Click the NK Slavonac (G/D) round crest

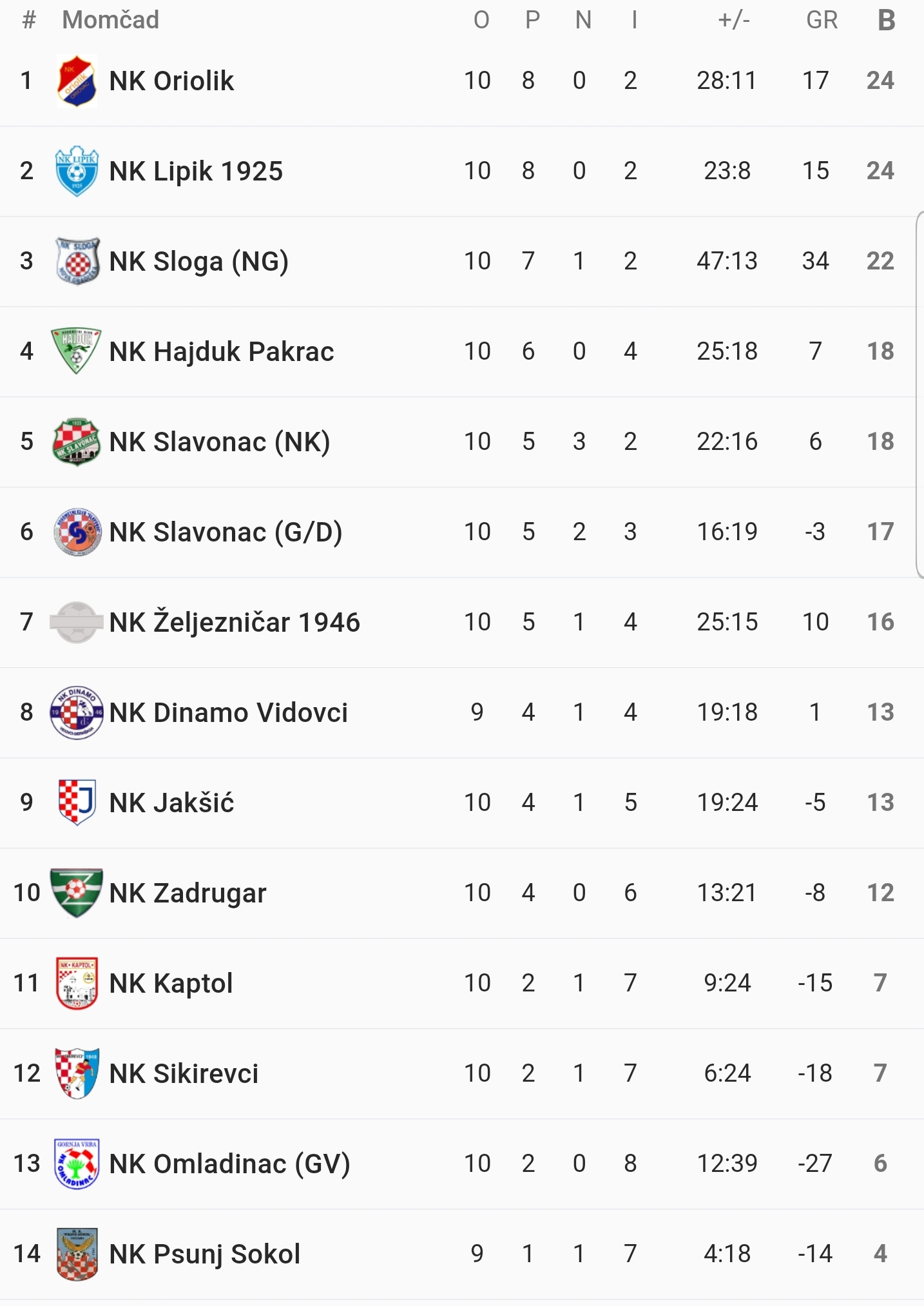coord(77,532)
